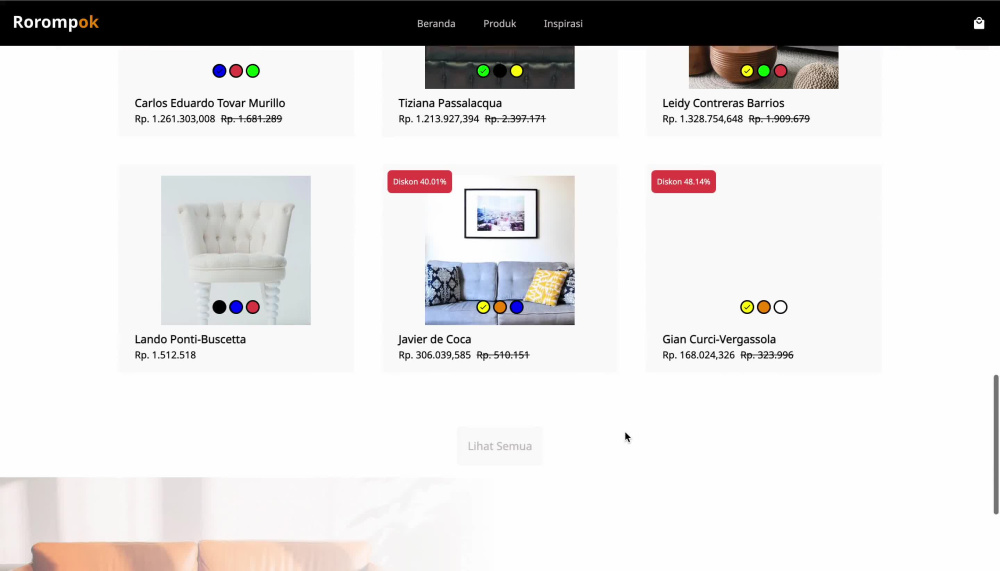
Task: Open the Beranda menu item
Action: 436,24
